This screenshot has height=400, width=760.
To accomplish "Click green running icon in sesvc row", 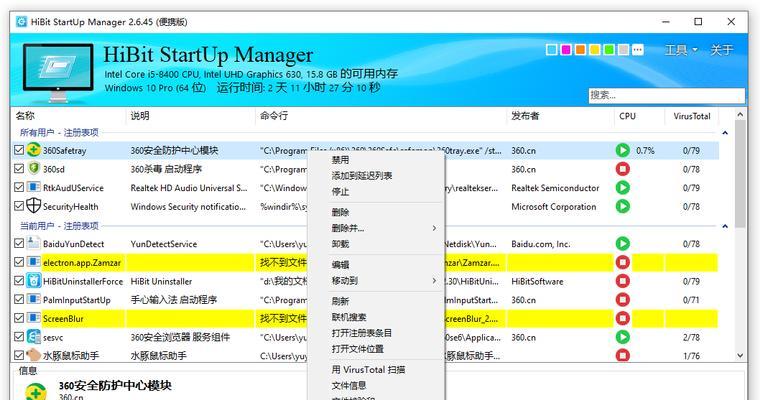I will 623,337.
